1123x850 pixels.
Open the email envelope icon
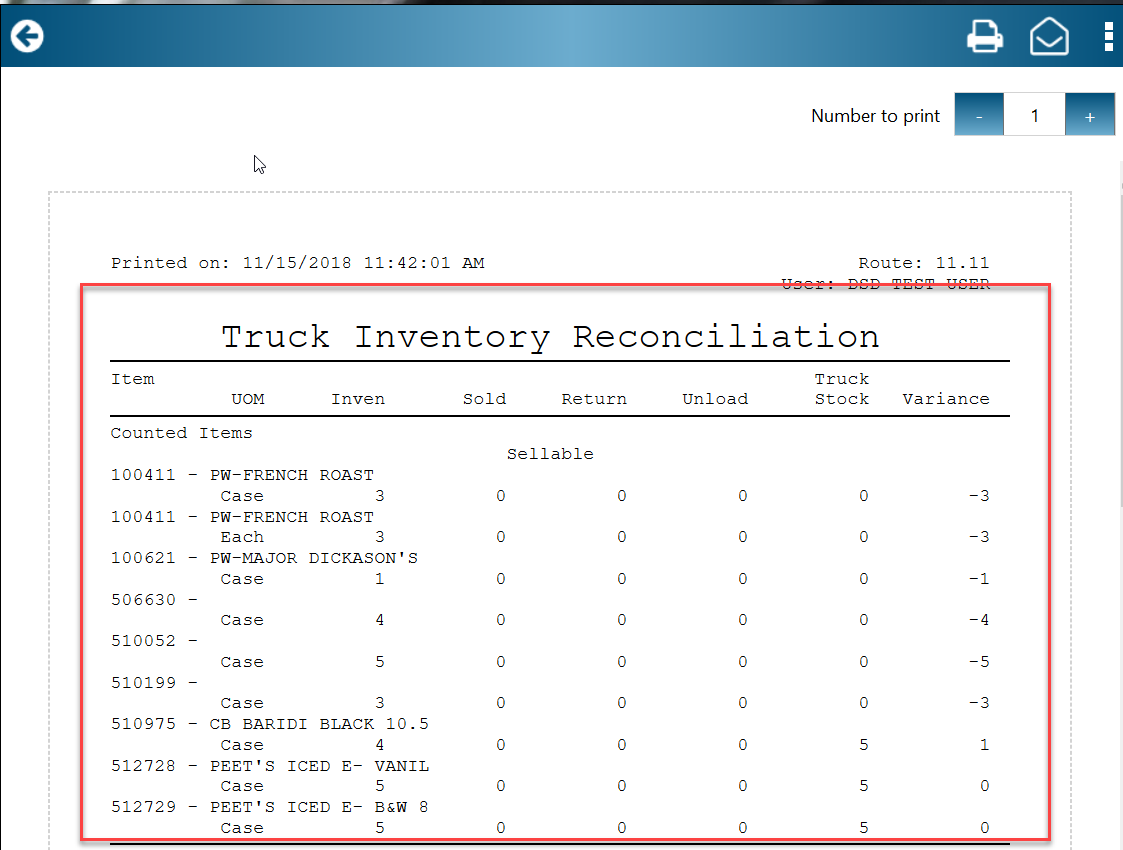1049,37
